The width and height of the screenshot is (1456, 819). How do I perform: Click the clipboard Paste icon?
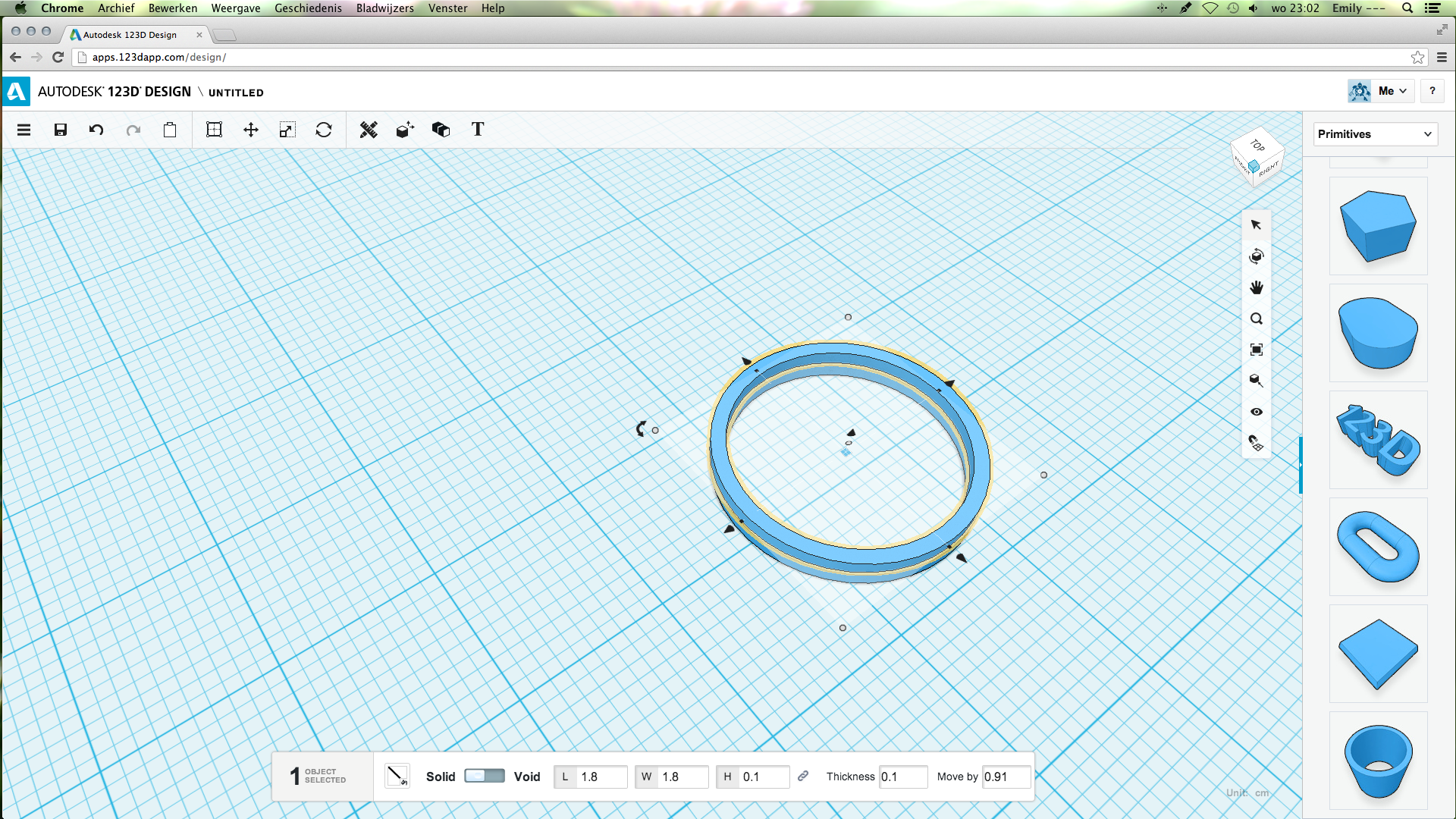[170, 130]
